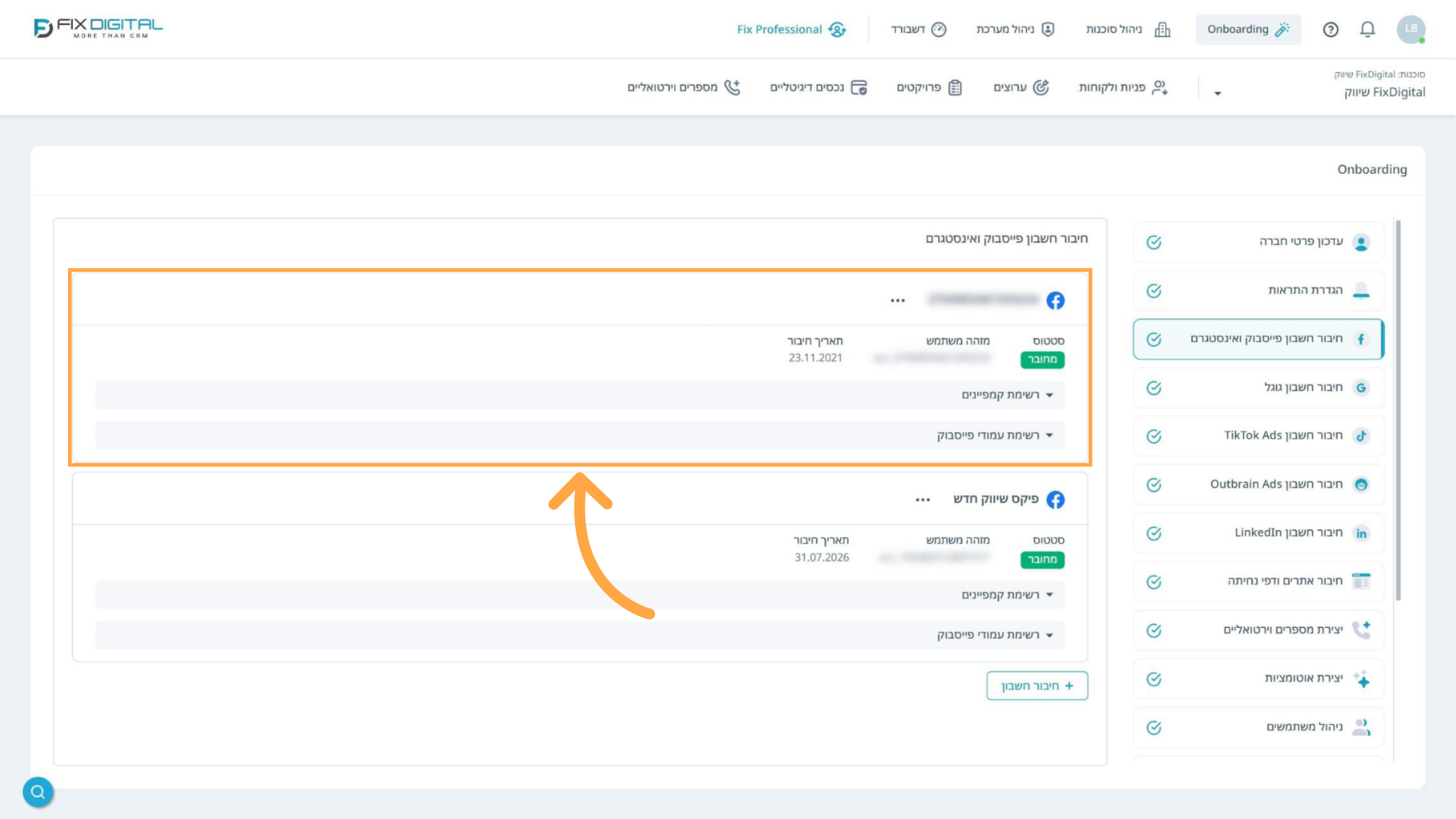Open three-dots menu of פיקס שיווק חדש account

(x=923, y=500)
